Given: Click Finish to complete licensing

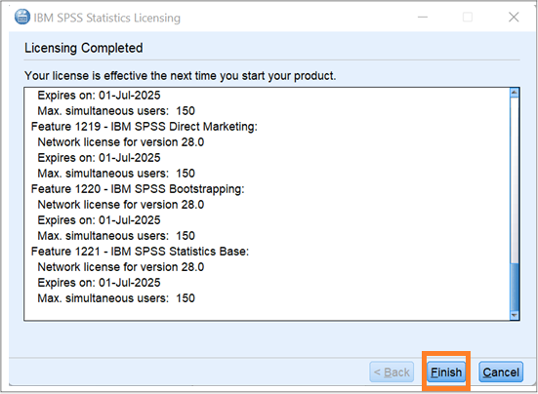Looking at the screenshot, I should click(x=446, y=372).
